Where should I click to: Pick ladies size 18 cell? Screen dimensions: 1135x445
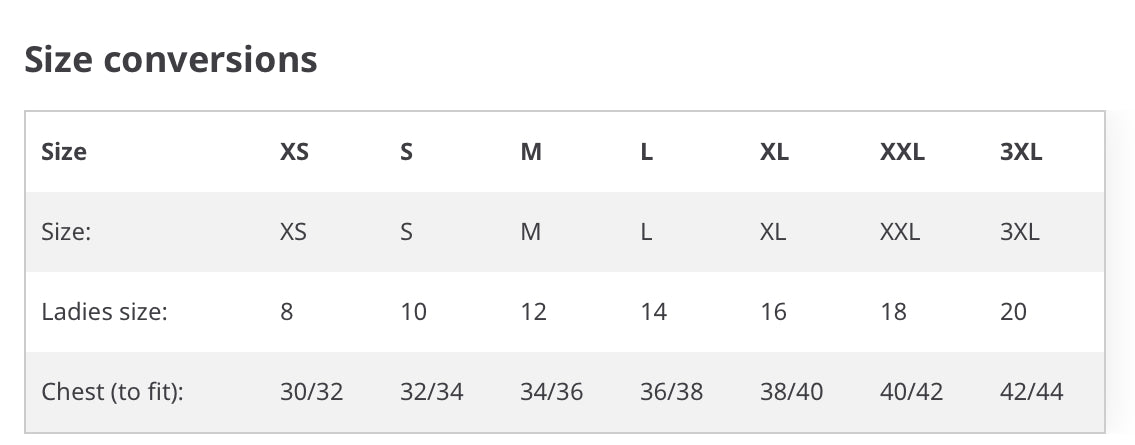(x=893, y=312)
